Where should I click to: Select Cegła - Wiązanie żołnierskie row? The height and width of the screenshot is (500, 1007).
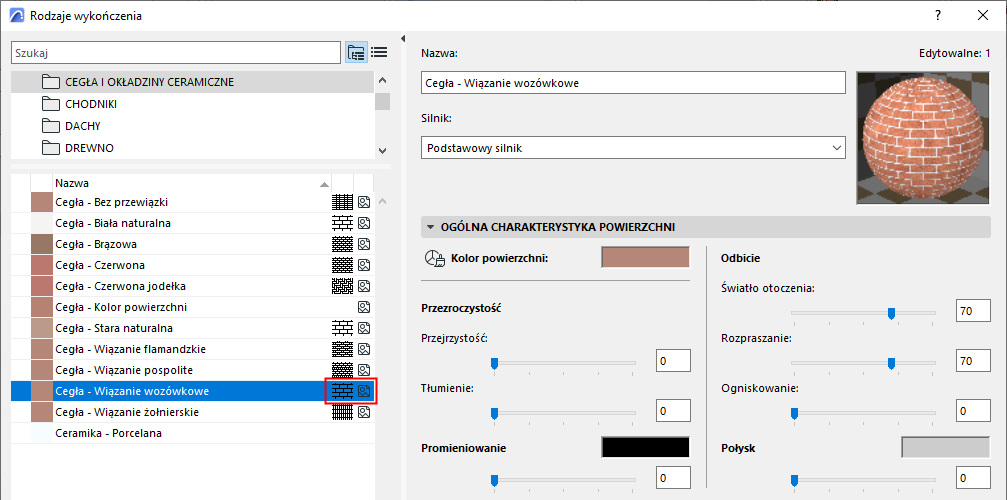click(192, 412)
